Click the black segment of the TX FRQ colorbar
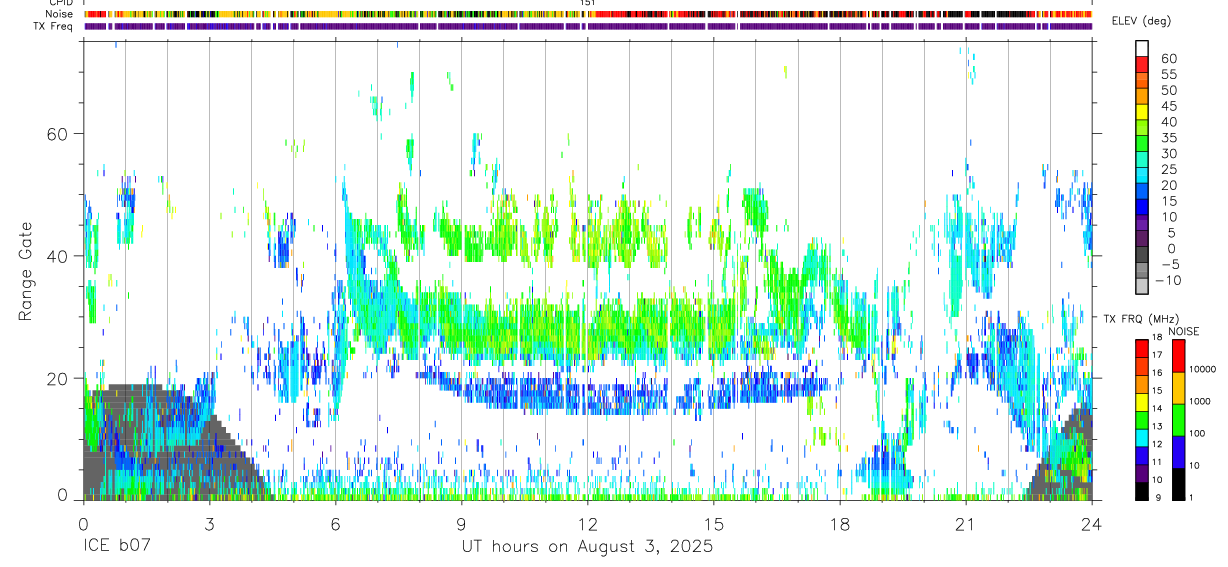Image resolution: width=1228 pixels, height=567 pixels. click(x=1141, y=491)
